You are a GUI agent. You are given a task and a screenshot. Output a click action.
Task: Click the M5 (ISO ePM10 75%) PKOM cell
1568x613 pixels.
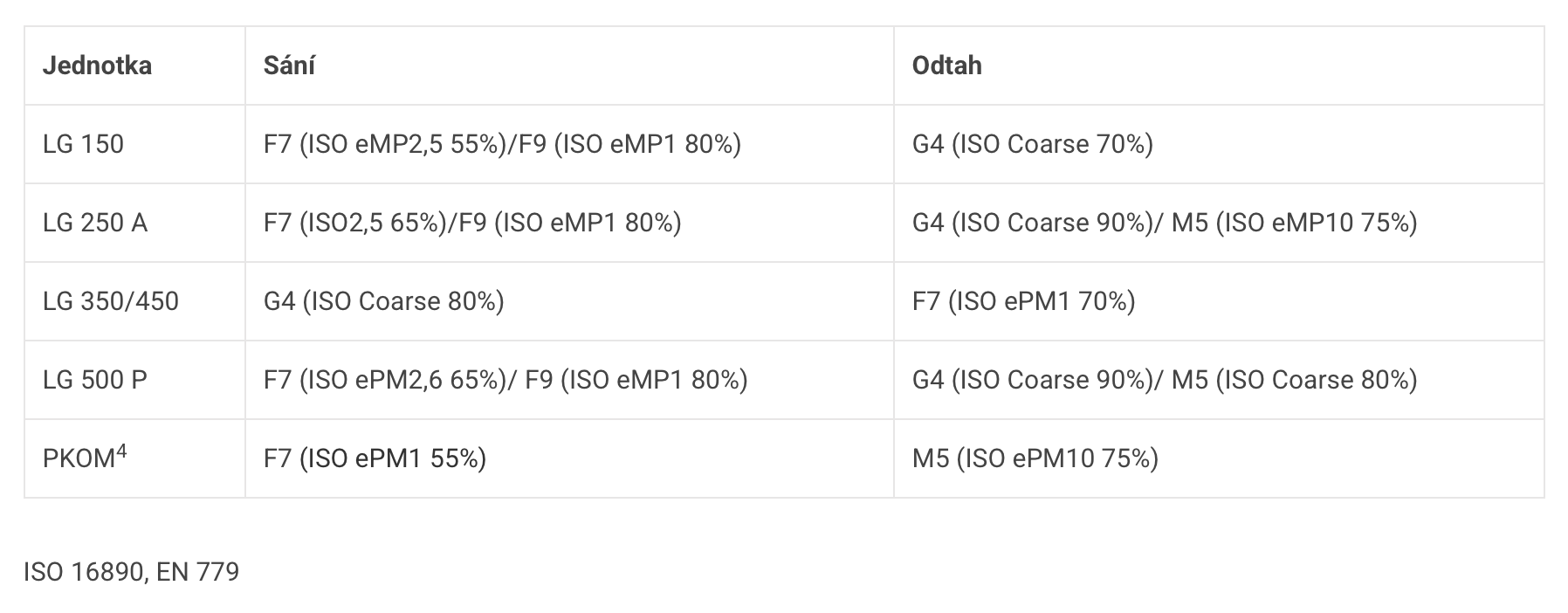pos(1035,458)
